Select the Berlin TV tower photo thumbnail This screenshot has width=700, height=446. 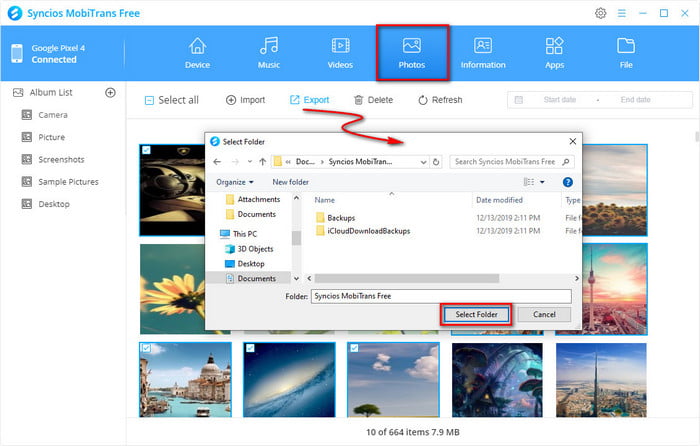pyautogui.click(x=614, y=289)
